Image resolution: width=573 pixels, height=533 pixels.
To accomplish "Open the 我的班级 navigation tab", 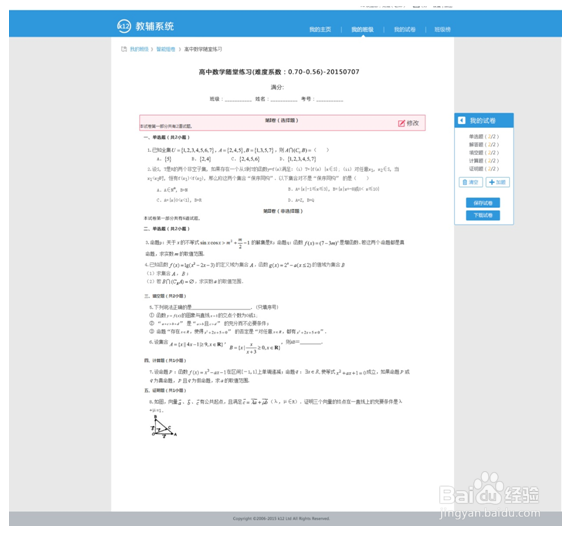I will click(x=363, y=30).
